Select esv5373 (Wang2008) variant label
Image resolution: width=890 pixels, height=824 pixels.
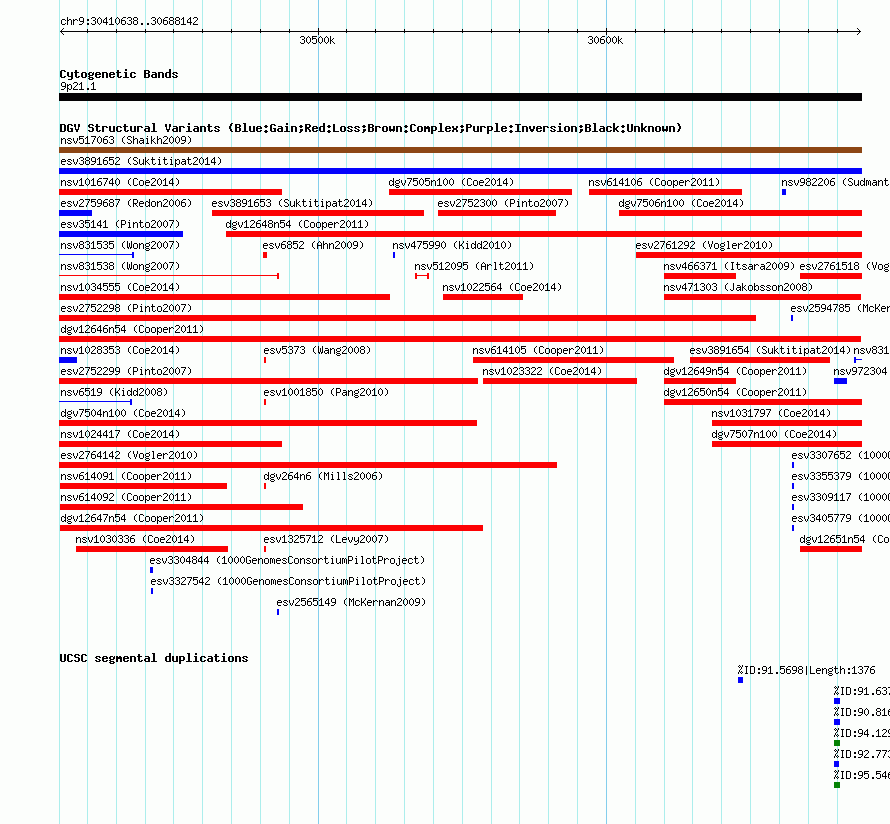317,350
